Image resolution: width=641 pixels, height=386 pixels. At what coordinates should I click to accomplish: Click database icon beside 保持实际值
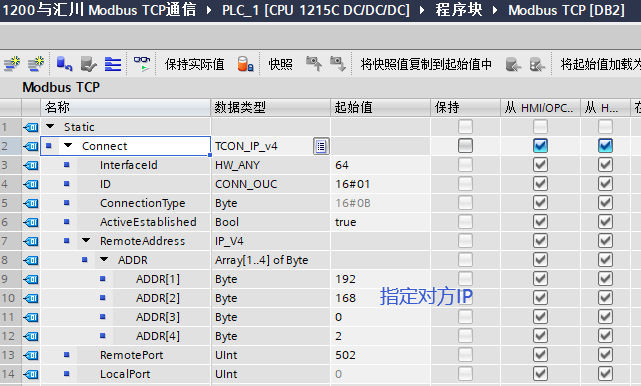[245, 64]
